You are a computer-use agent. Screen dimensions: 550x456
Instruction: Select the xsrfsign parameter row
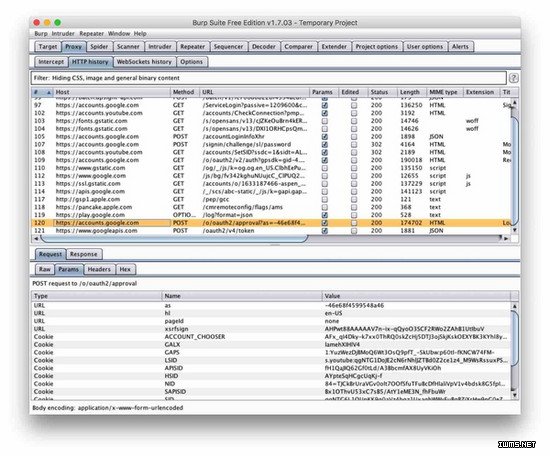[x=271, y=329]
